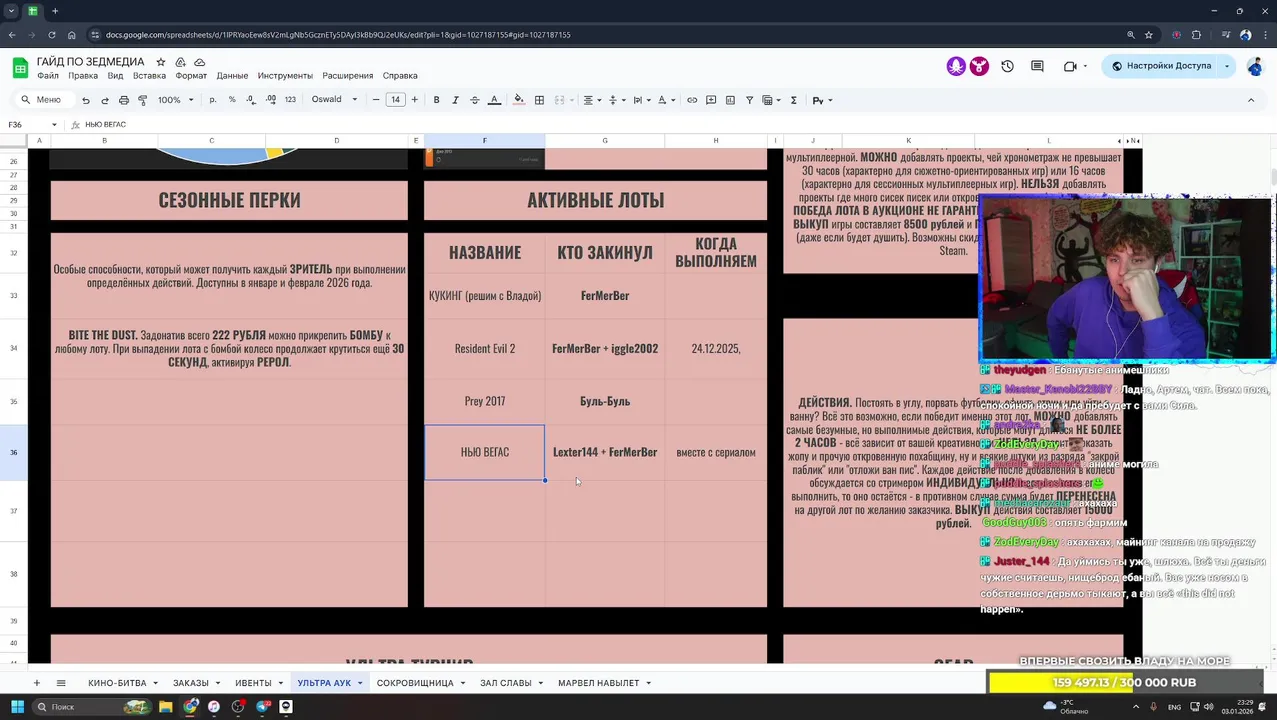1277x720 pixels.
Task: Start a Meet call via camera icon
Action: [1070, 66]
